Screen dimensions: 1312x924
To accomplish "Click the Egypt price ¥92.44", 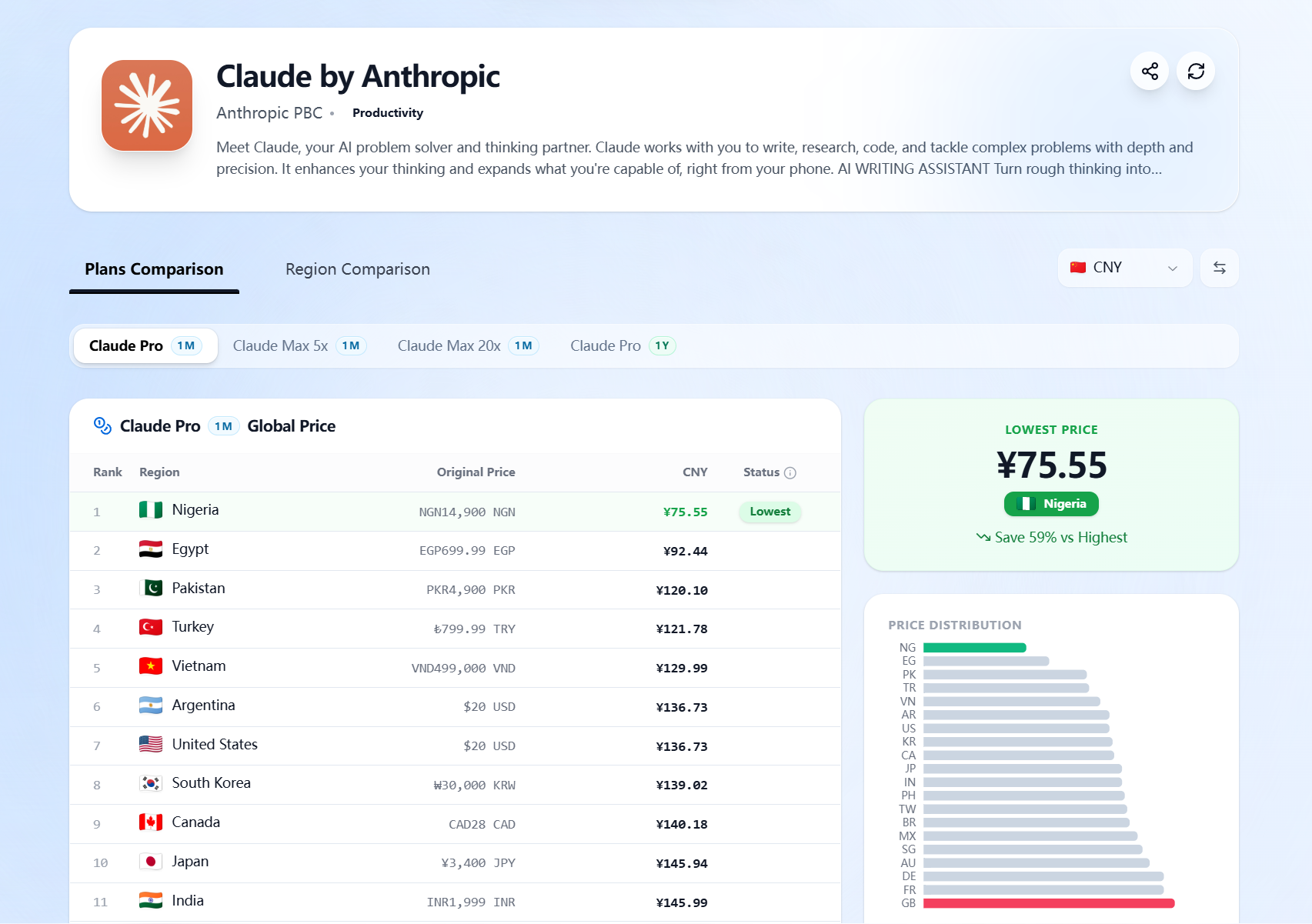I will [x=686, y=552].
